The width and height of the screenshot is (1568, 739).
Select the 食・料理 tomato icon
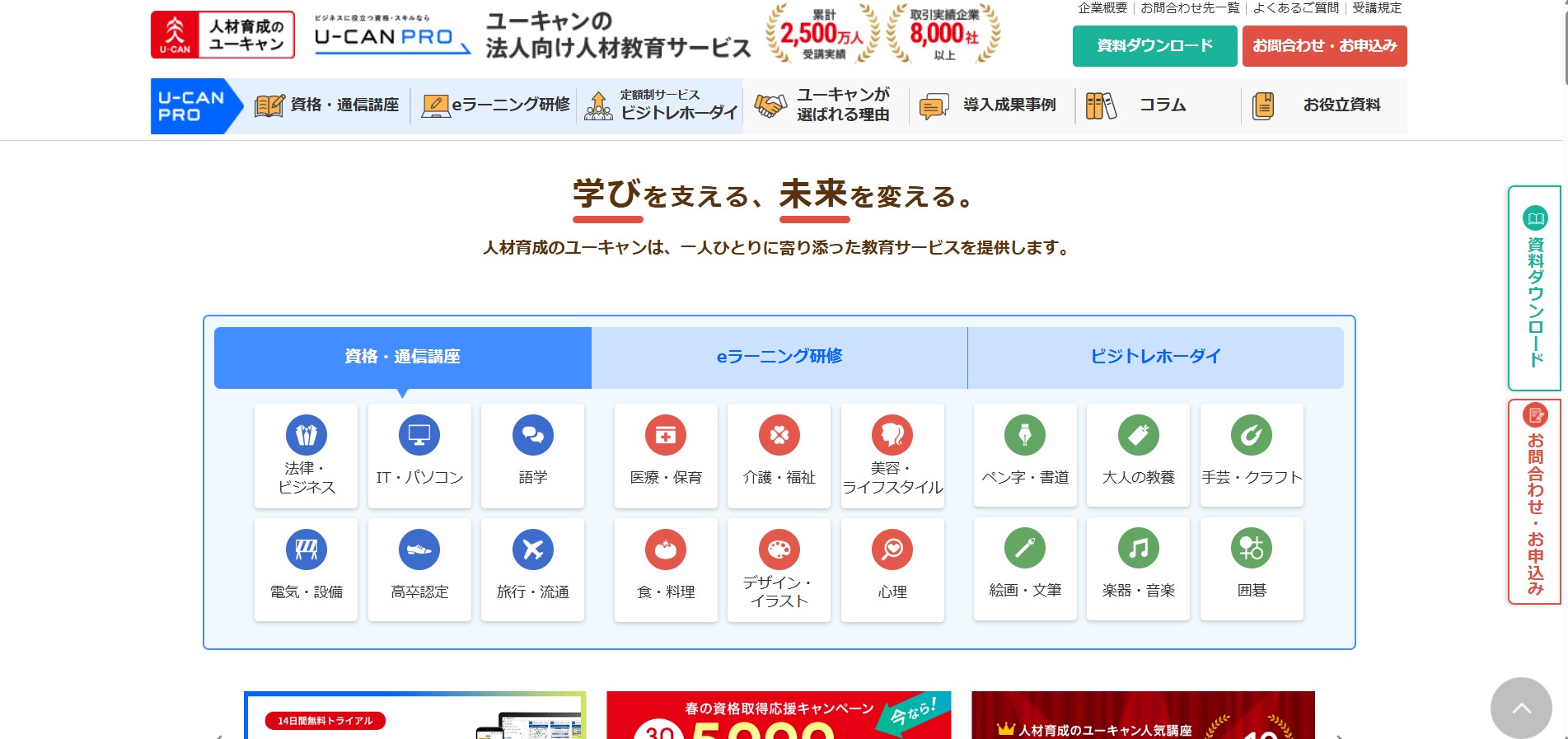pyautogui.click(x=666, y=550)
